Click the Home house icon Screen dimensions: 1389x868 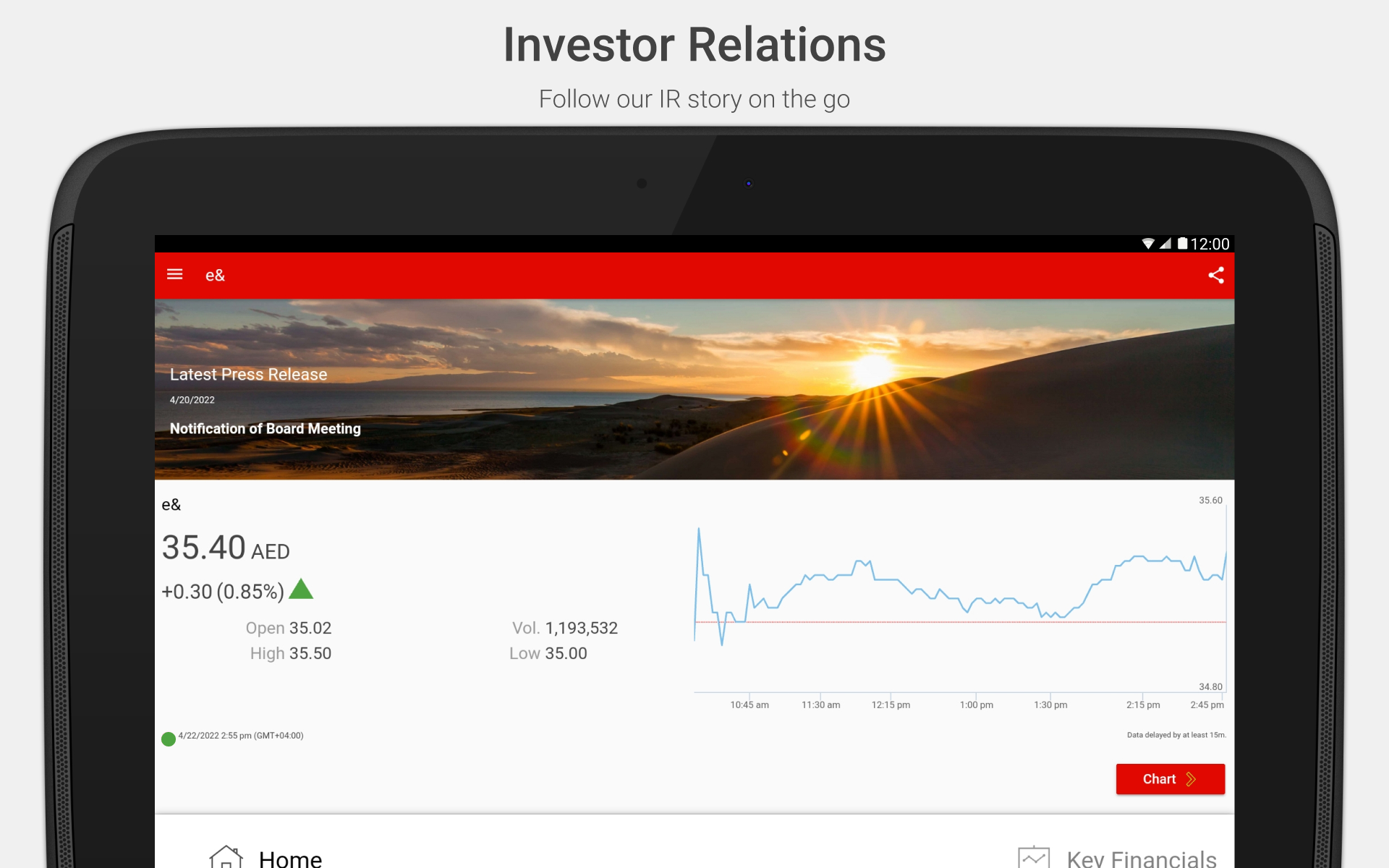[226, 857]
